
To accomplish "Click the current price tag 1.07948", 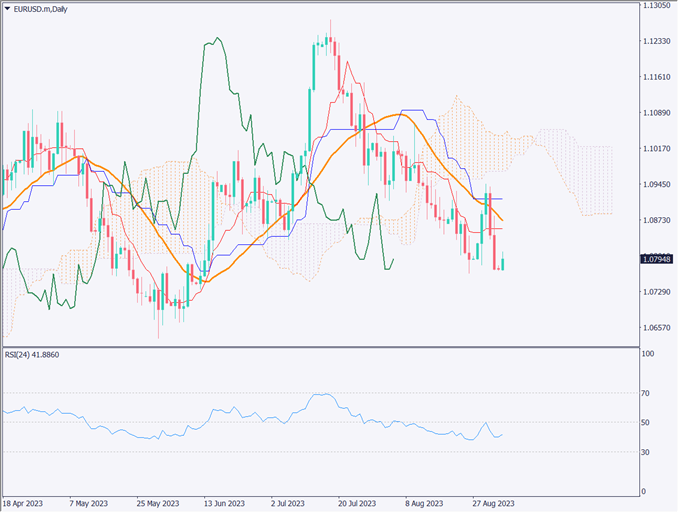I will coord(656,260).
